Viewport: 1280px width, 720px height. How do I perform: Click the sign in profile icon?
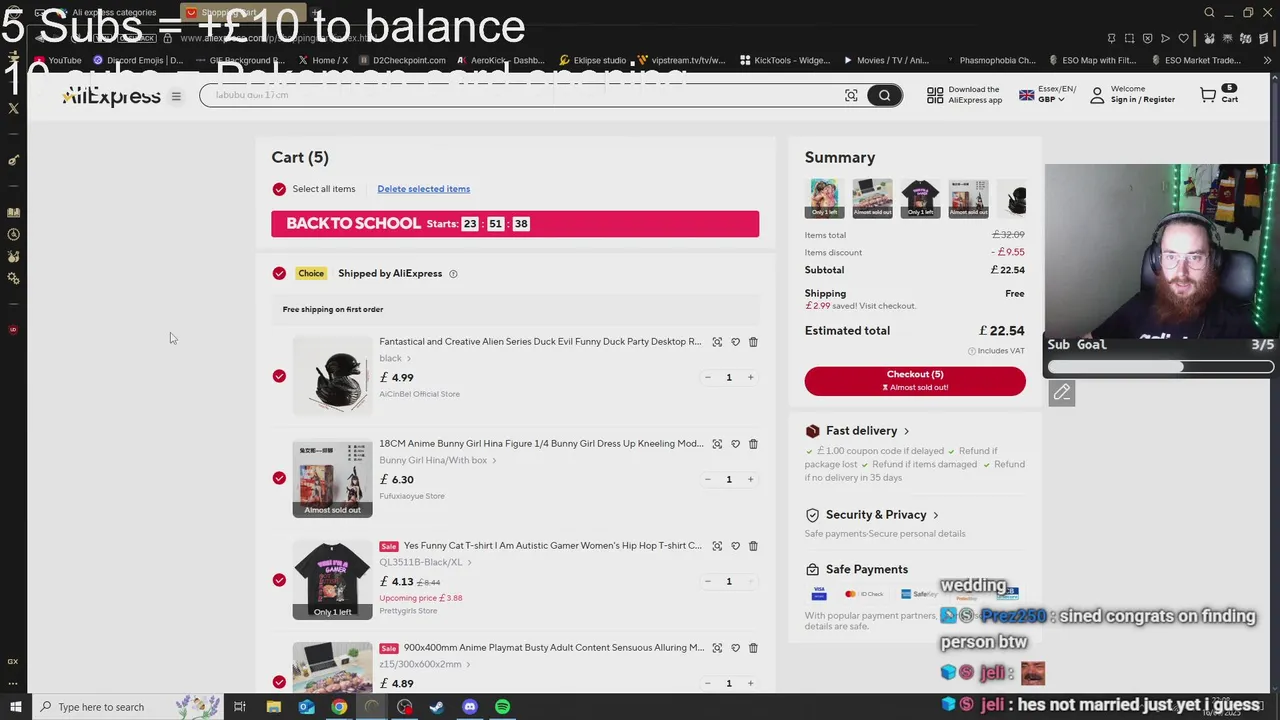(1097, 95)
